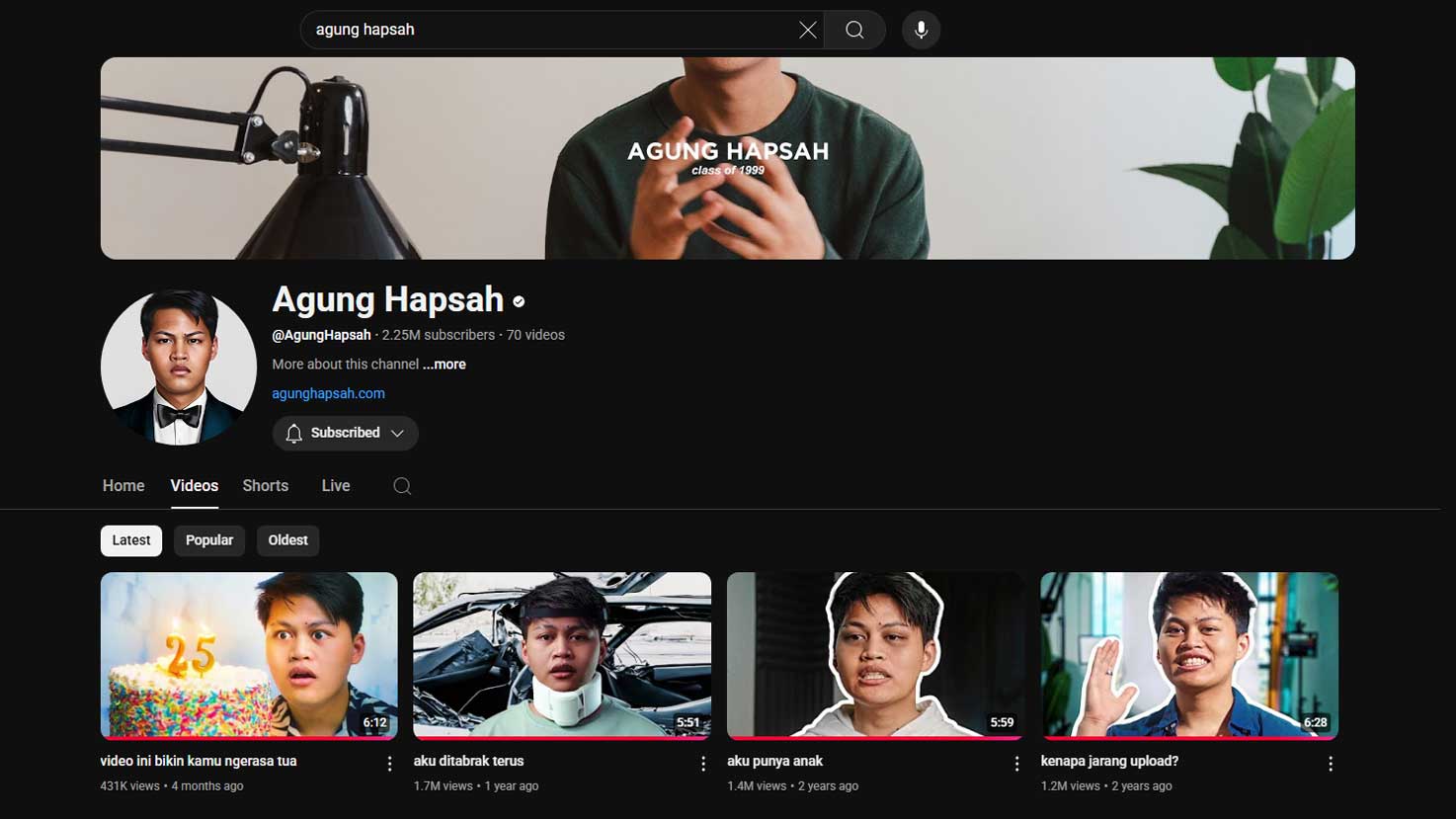Click the notification bell on the Subscribed button
The width and height of the screenshot is (1456, 819).
click(x=293, y=433)
